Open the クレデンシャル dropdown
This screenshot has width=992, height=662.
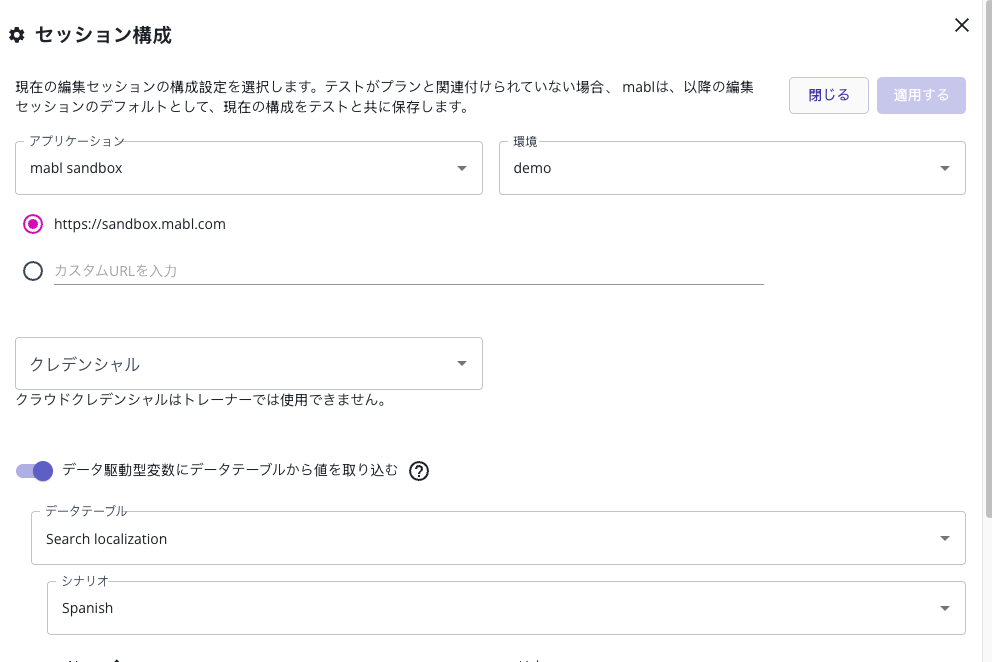coord(249,363)
